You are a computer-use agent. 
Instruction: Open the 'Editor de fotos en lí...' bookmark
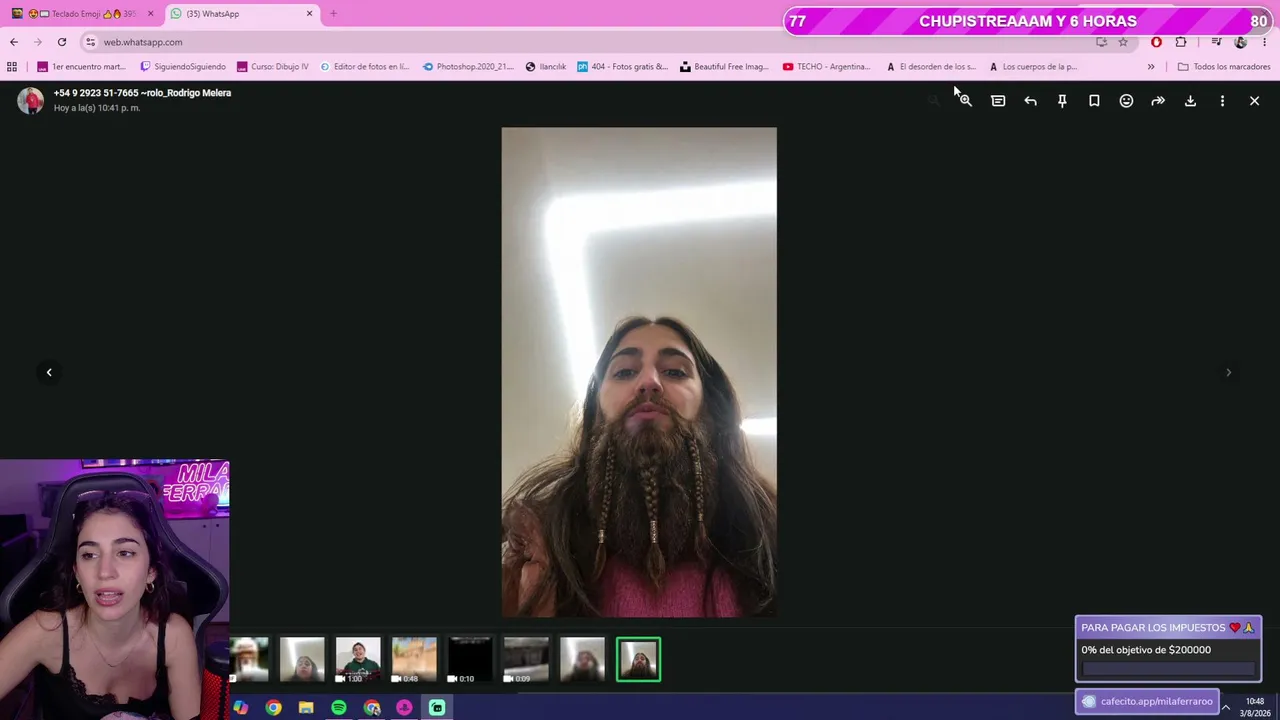click(364, 67)
